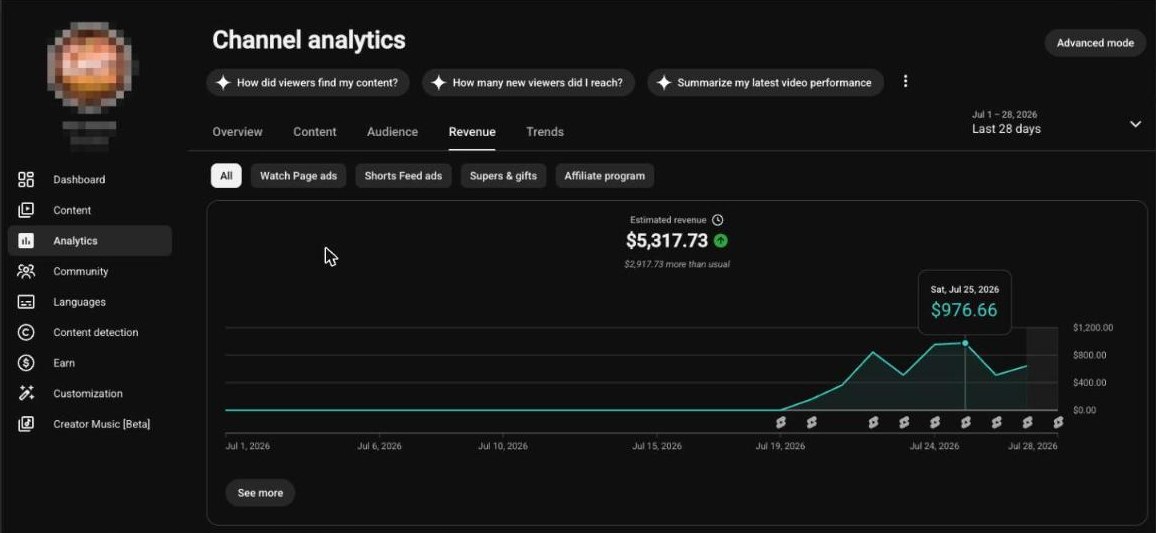Go to Content in the left sidebar
Image resolution: width=1156 pixels, height=533 pixels.
[x=89, y=210]
